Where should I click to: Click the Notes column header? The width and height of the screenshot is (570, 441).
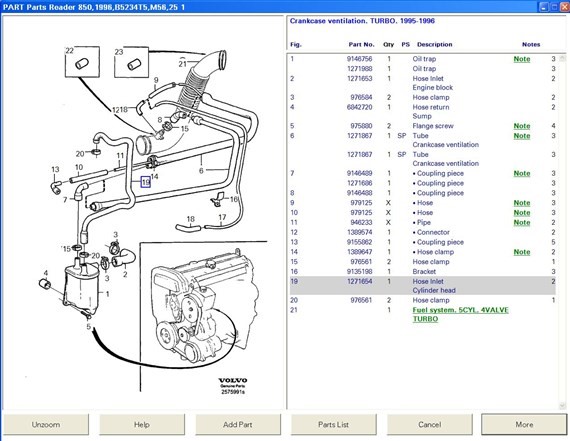pyautogui.click(x=531, y=44)
